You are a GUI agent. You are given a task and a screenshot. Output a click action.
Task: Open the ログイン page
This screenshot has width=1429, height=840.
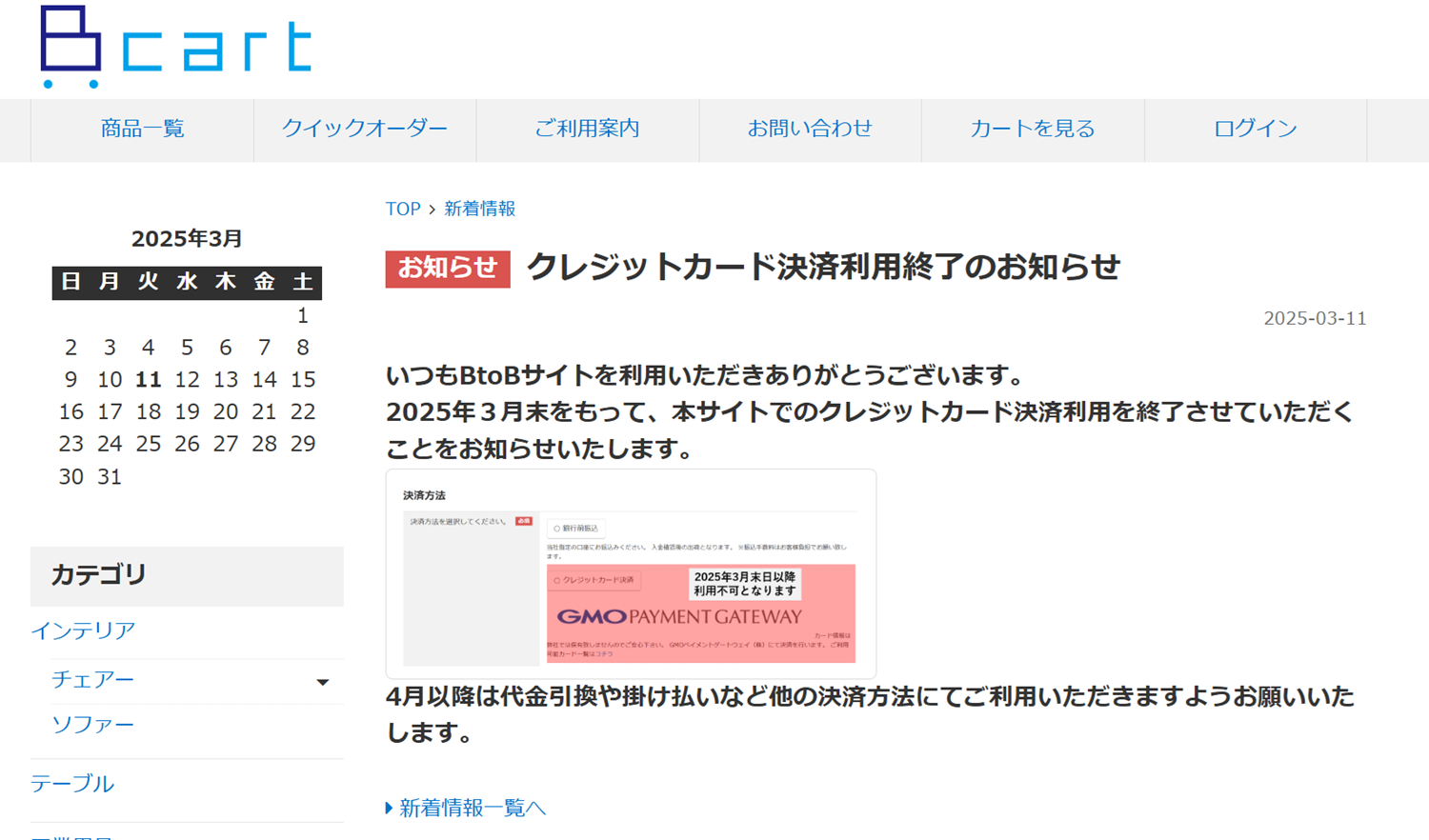[x=1256, y=129]
